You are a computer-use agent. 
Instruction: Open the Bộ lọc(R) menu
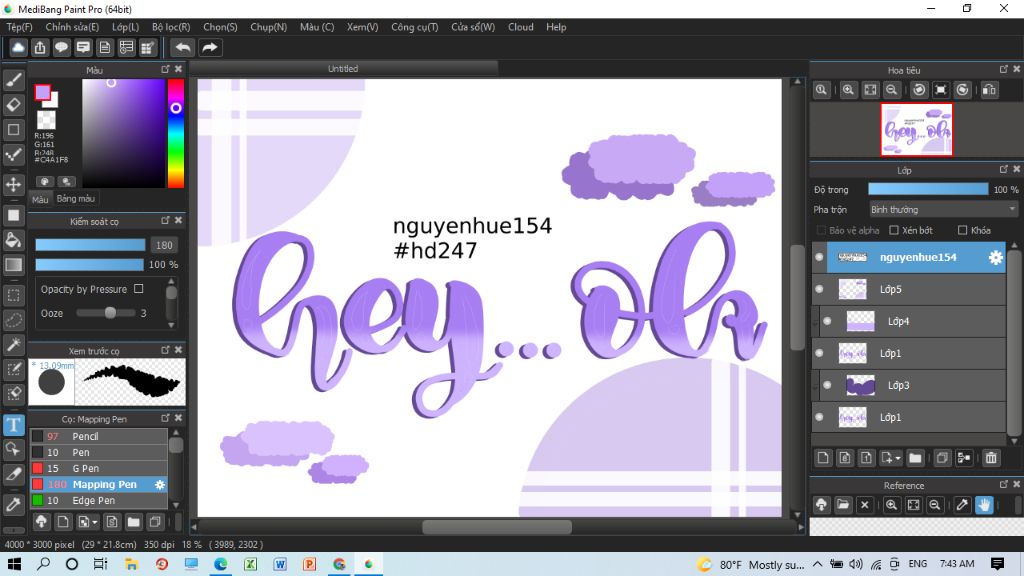[171, 27]
